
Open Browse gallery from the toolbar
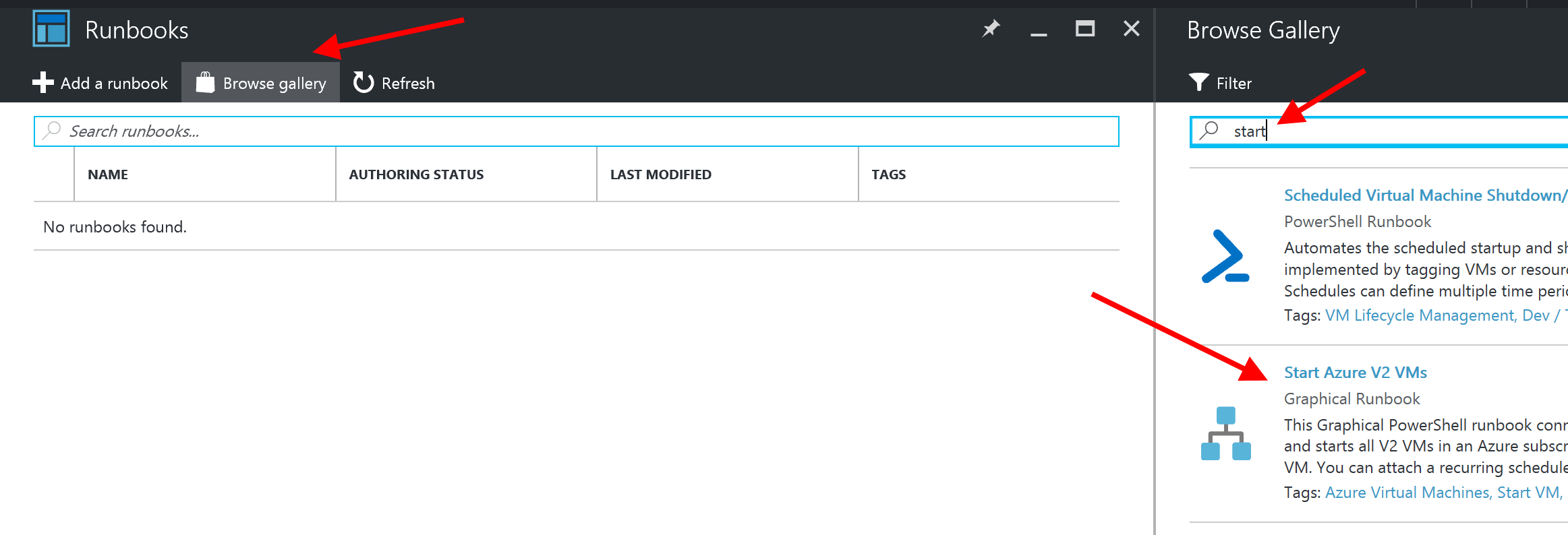(x=261, y=83)
